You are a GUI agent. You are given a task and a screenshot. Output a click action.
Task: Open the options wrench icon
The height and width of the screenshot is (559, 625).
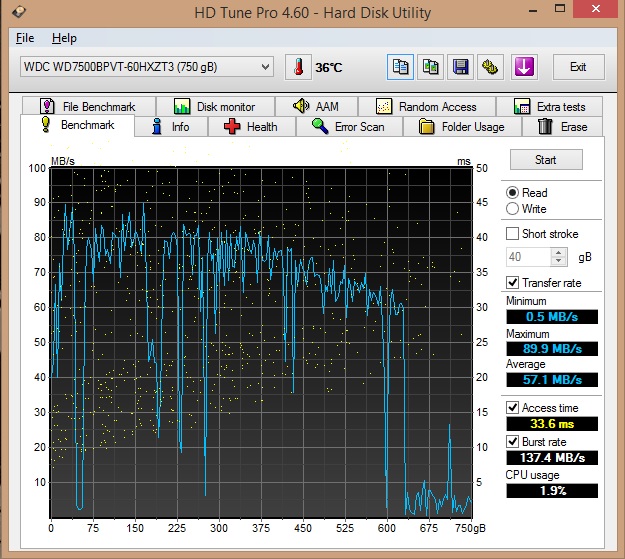click(x=491, y=67)
